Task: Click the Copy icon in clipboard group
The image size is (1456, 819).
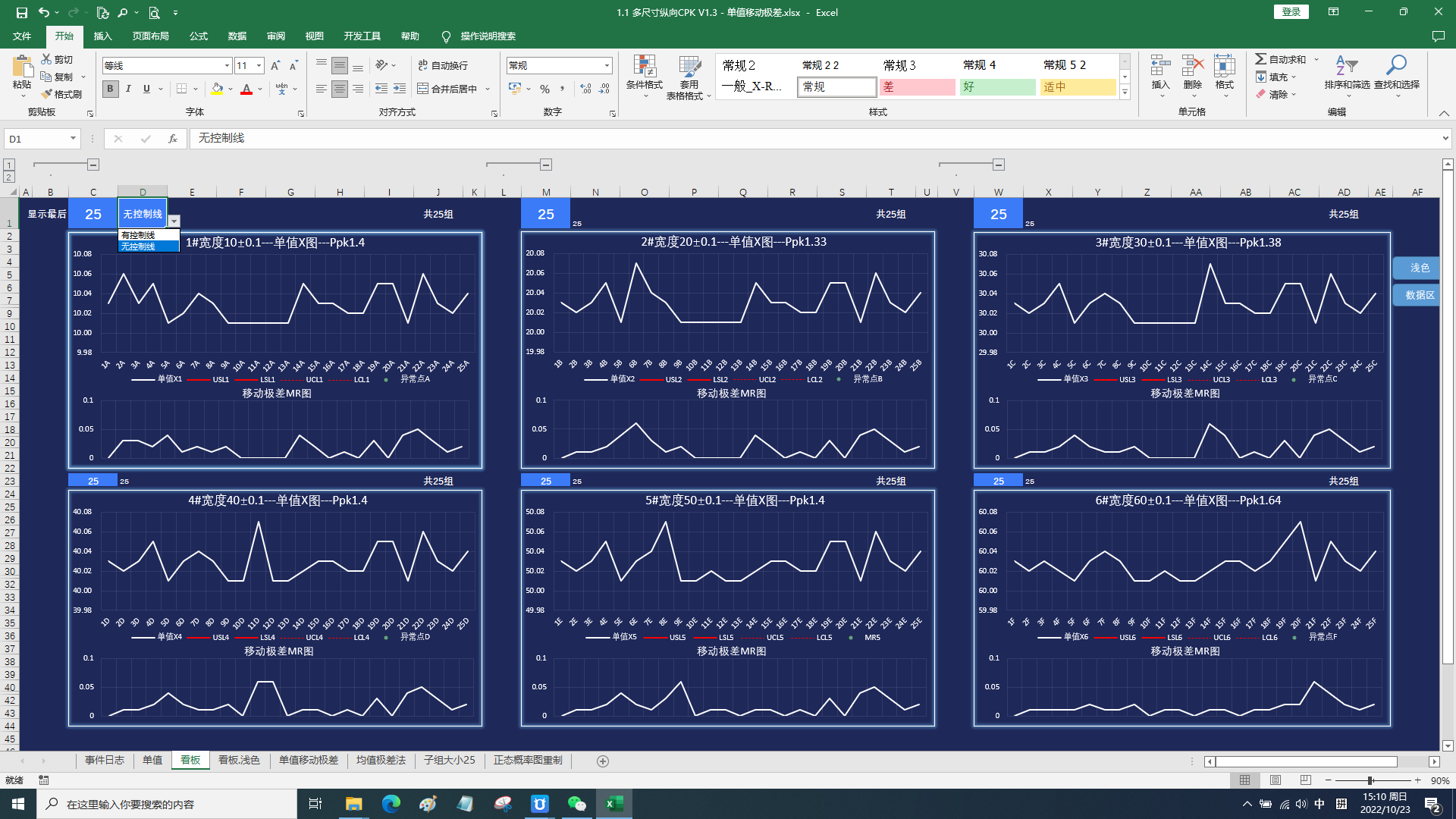Action: pyautogui.click(x=47, y=77)
